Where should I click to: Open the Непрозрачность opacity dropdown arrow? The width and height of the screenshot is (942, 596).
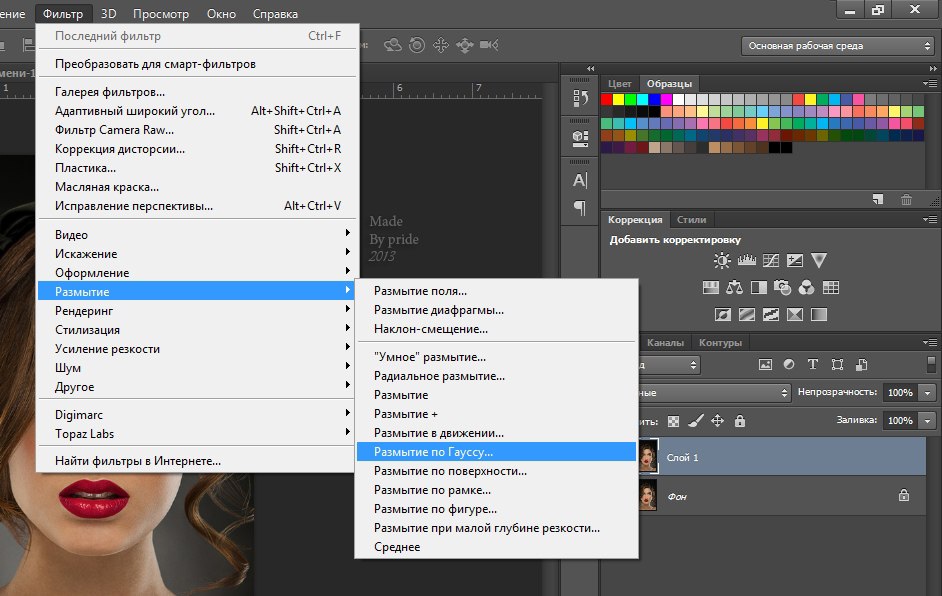(926, 393)
